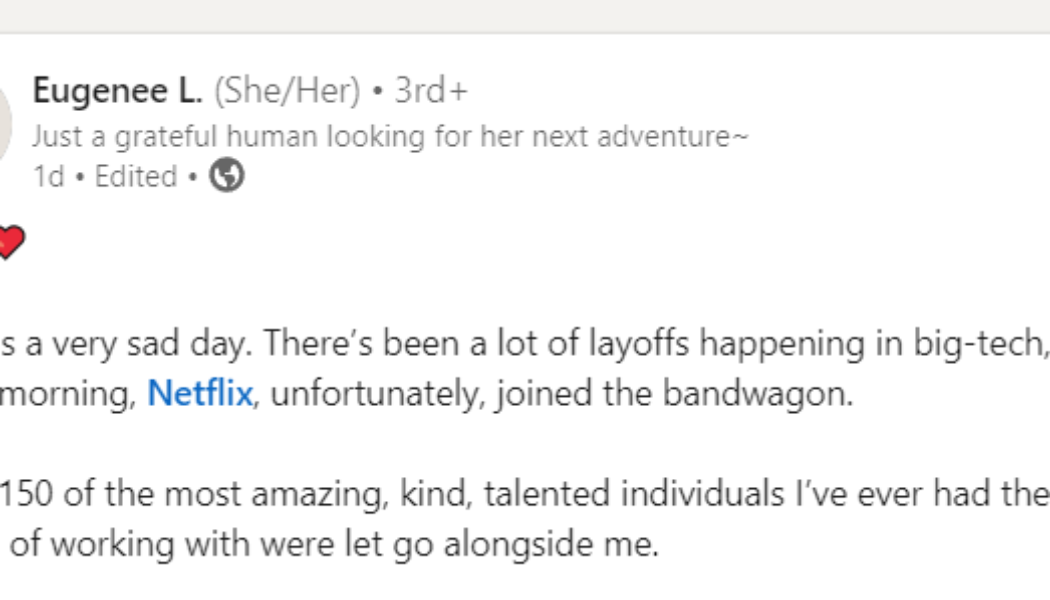This screenshot has width=1050, height=600.
Task: Click the Edited label under the headline
Action: [136, 177]
